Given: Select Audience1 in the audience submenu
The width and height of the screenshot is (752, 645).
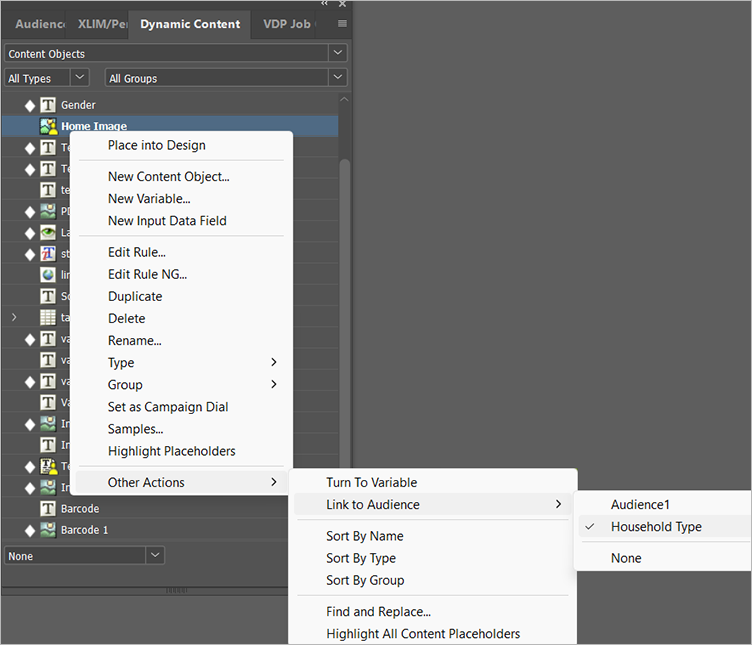Looking at the screenshot, I should tap(640, 504).
